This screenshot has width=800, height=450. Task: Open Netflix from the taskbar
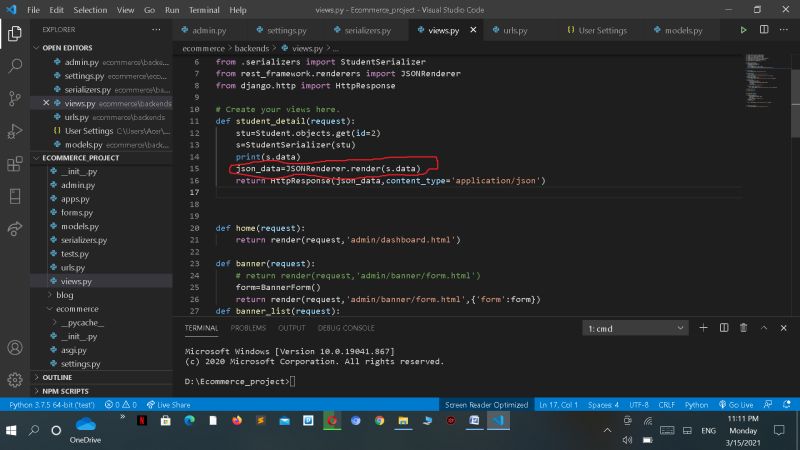(x=142, y=420)
